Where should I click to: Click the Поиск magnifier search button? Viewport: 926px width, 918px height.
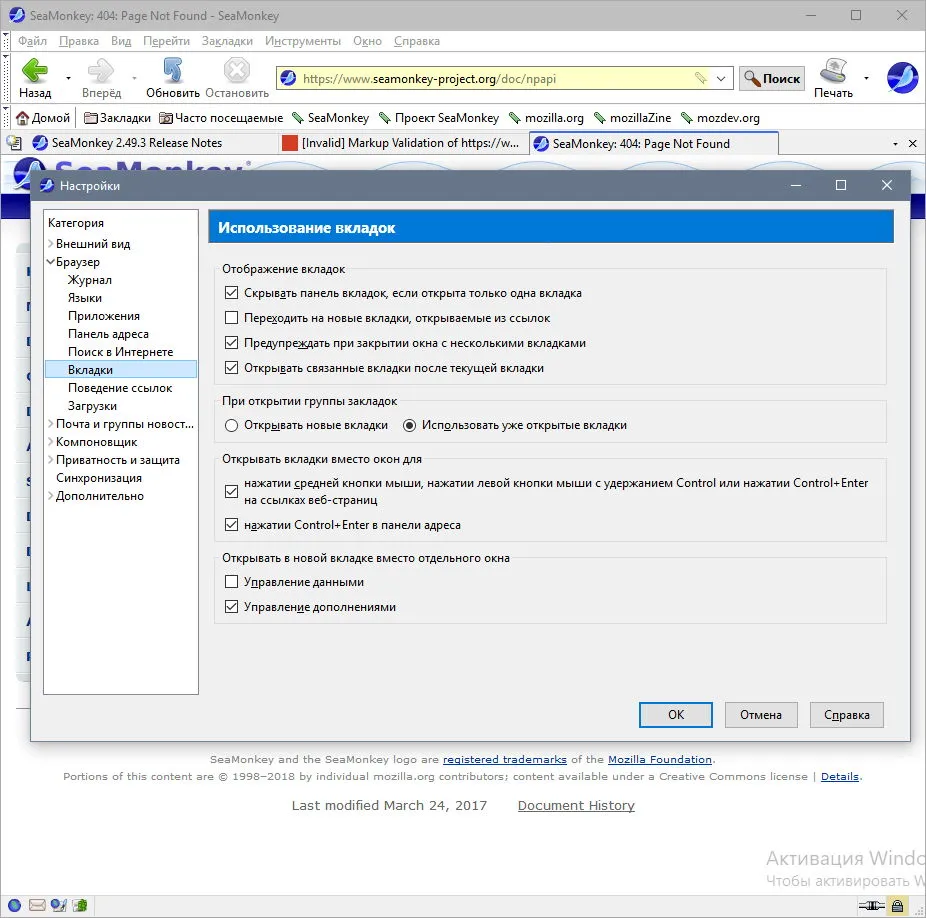click(x=772, y=79)
